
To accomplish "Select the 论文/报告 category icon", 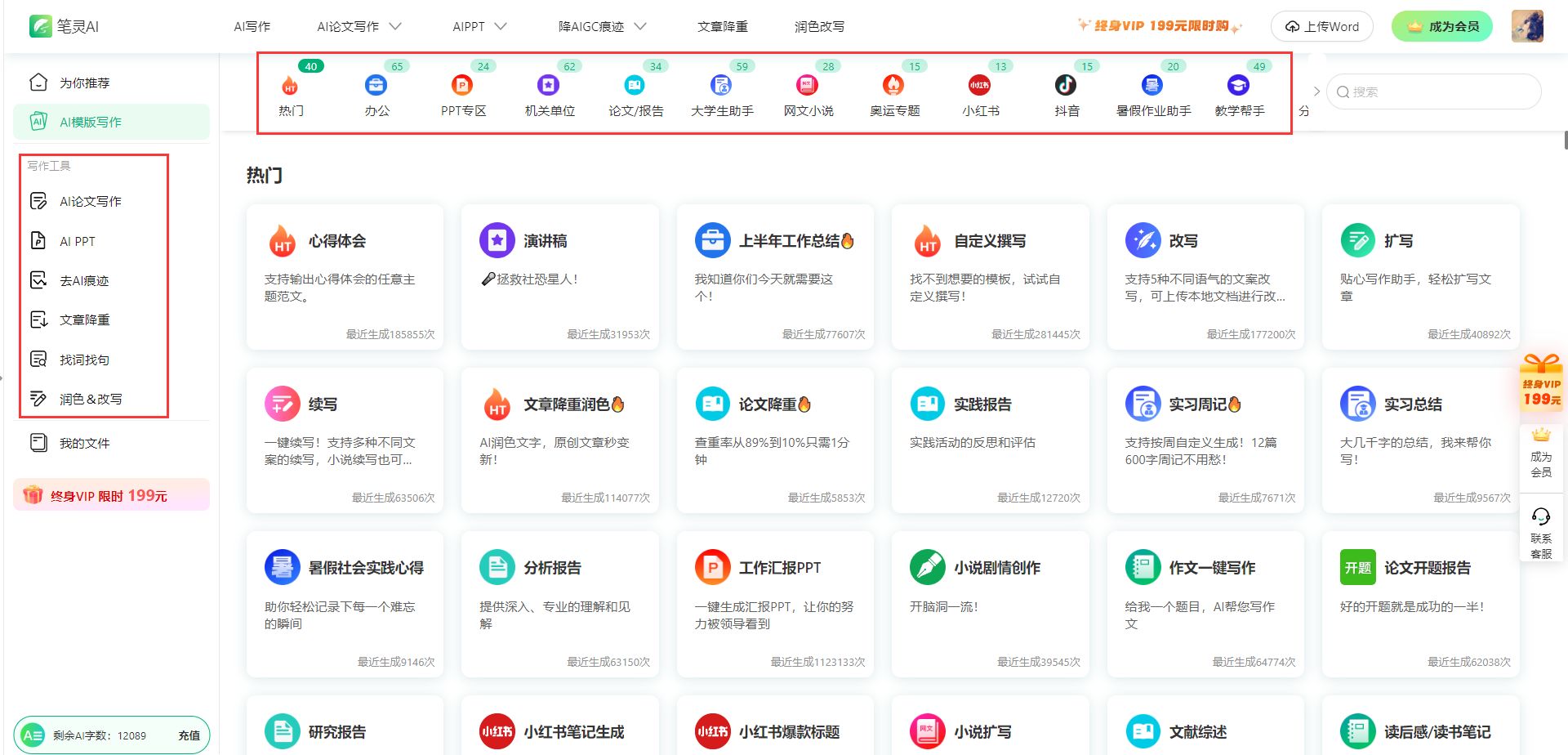I will 635,85.
